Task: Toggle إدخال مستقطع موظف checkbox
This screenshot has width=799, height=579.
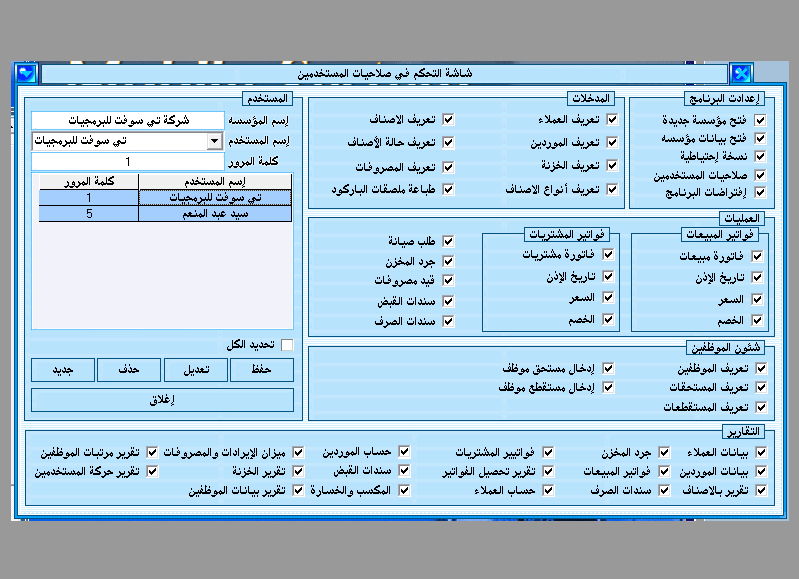Action: 608,387
